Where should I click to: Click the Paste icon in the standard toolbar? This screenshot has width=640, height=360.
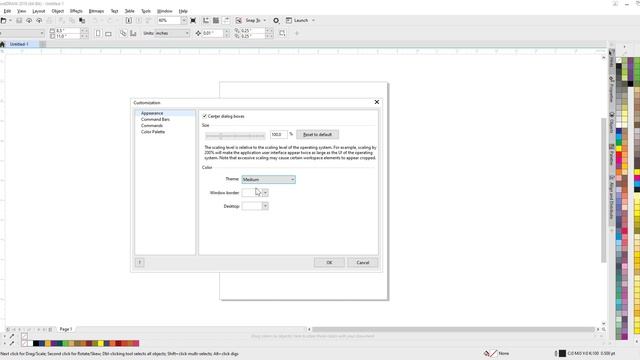point(82,20)
